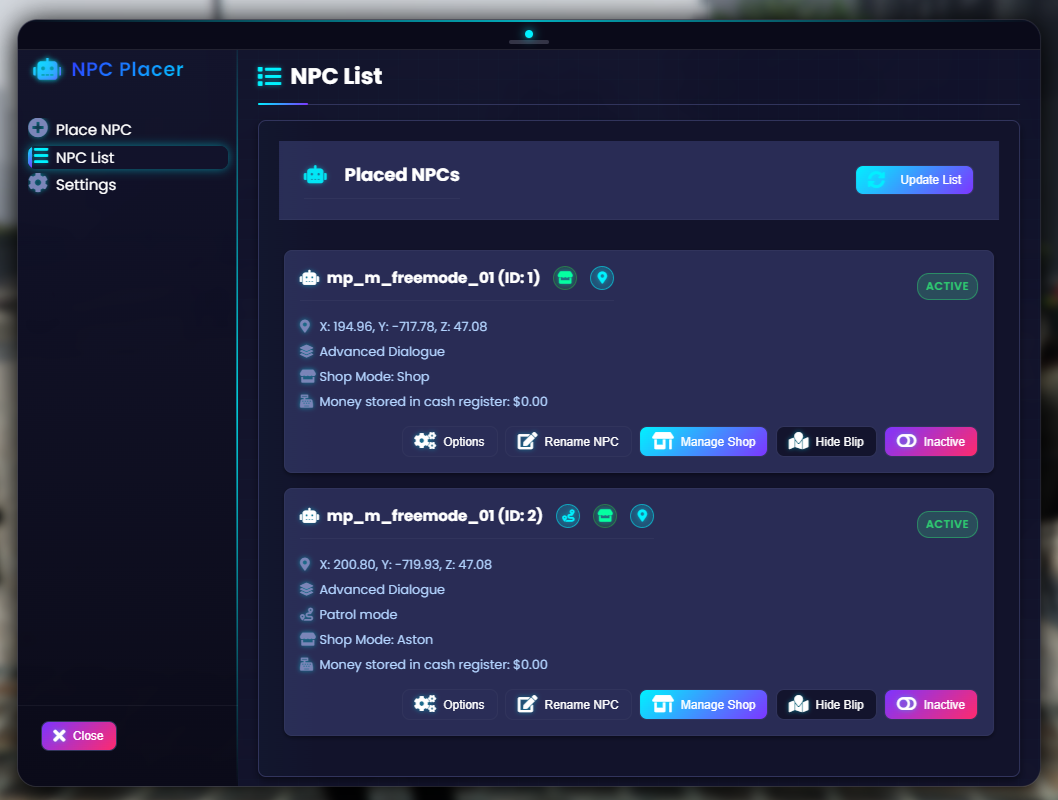Viewport: 1058px width, 800px height.
Task: Click the Placed NPCs robot icon
Action: [x=315, y=175]
